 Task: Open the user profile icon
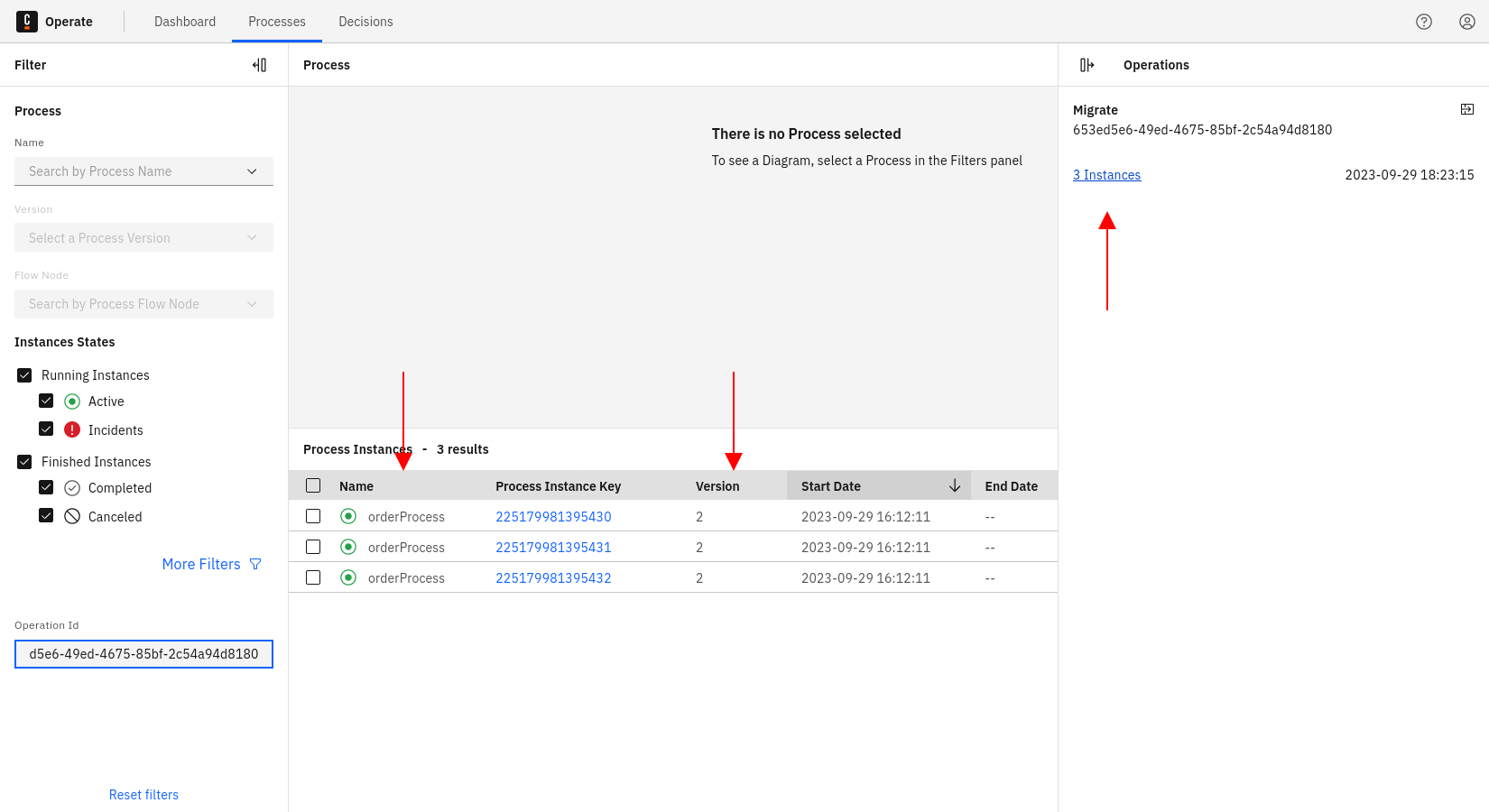point(1467,22)
